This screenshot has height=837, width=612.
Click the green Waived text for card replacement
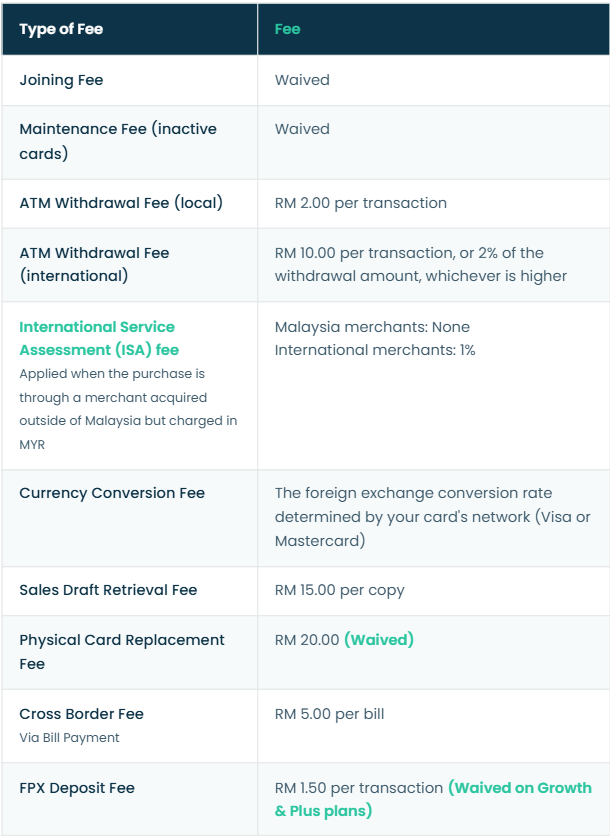pos(379,639)
